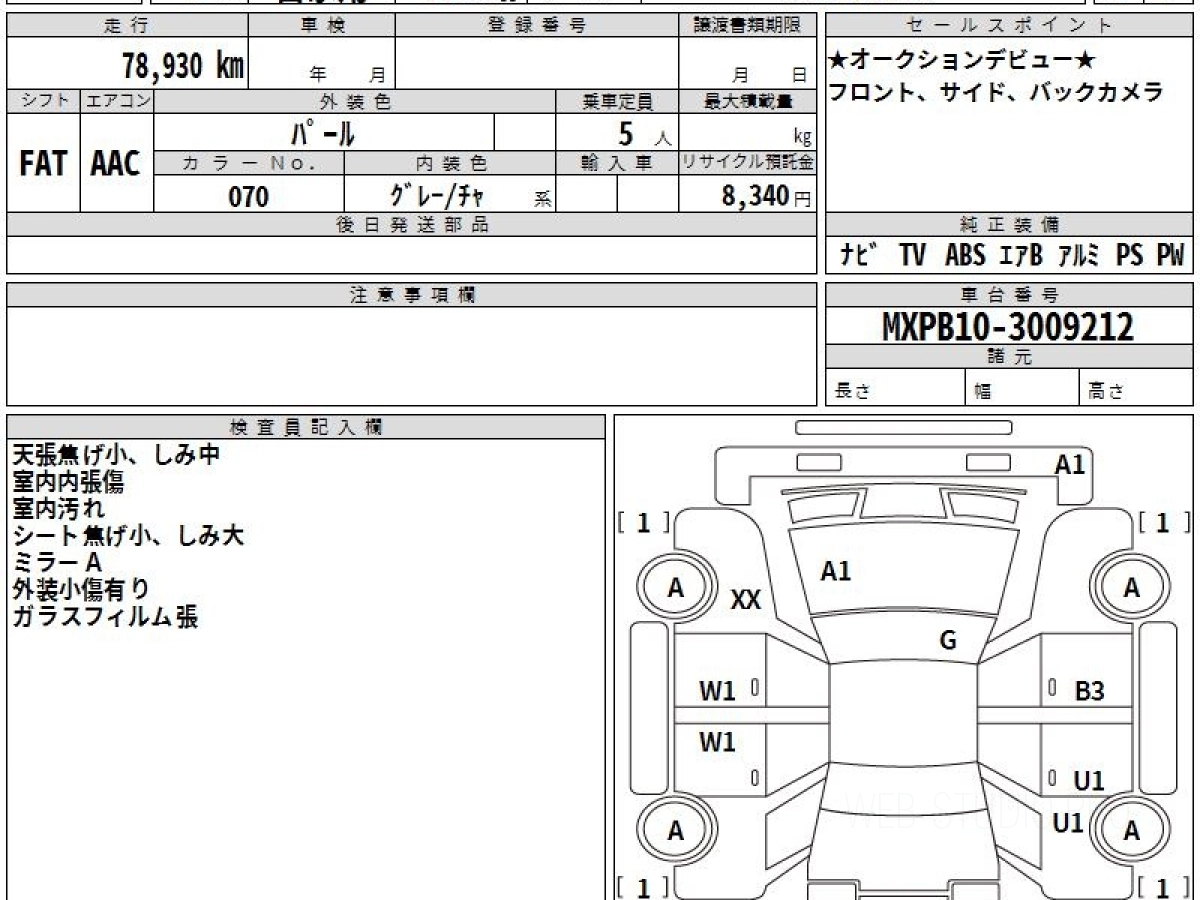Select the 室内汚れ note
Image resolution: width=1200 pixels, height=900 pixels.
click(58, 509)
